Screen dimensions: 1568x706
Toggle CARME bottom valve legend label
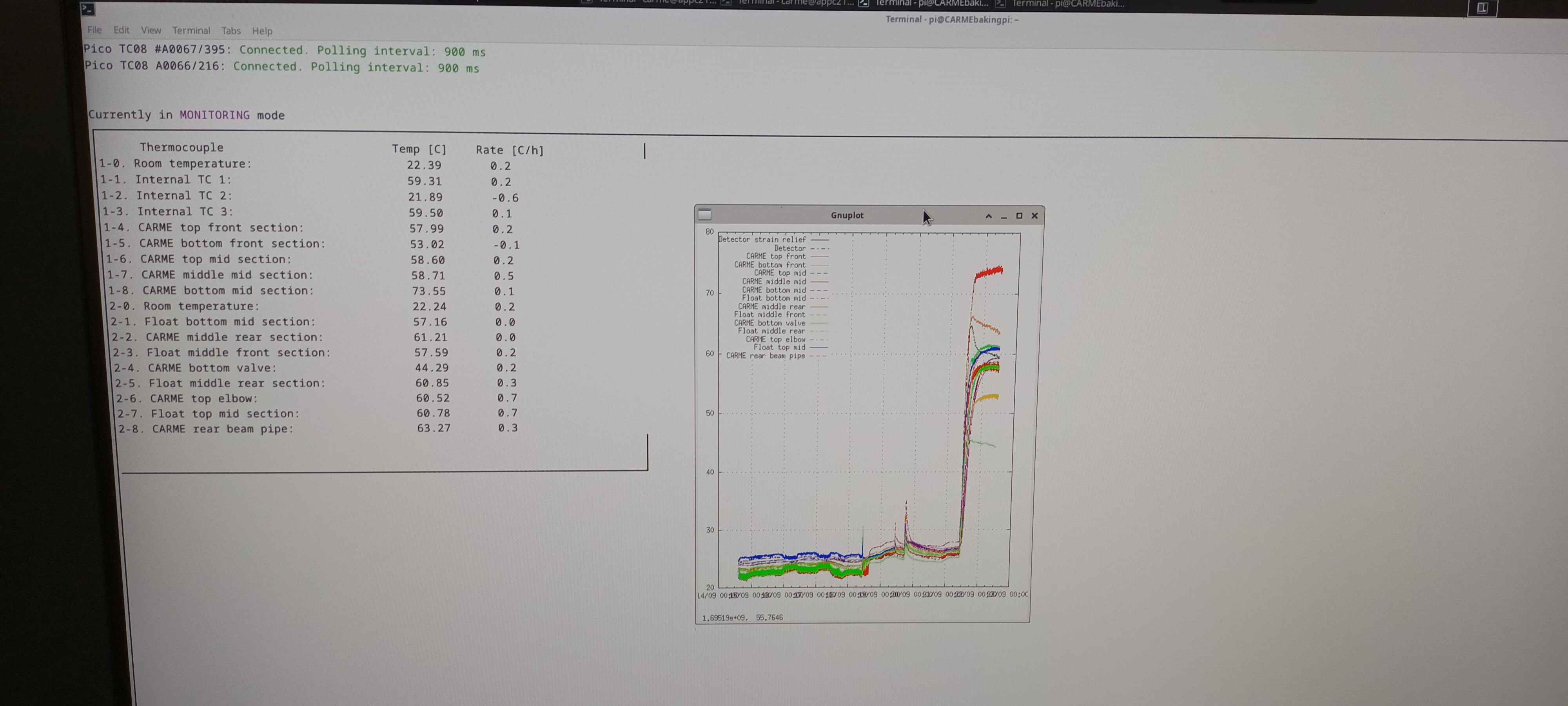tap(769, 323)
